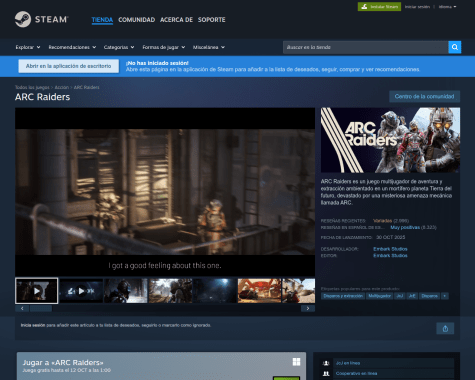This screenshot has width=475, height=380.
Task: Open the Formas de jugar dropdown
Action: pyautogui.click(x=164, y=47)
